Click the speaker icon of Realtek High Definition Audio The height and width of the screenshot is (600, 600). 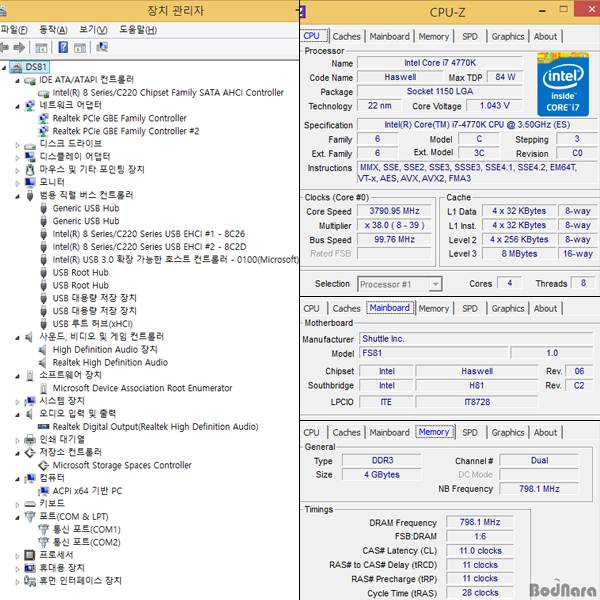click(x=43, y=362)
